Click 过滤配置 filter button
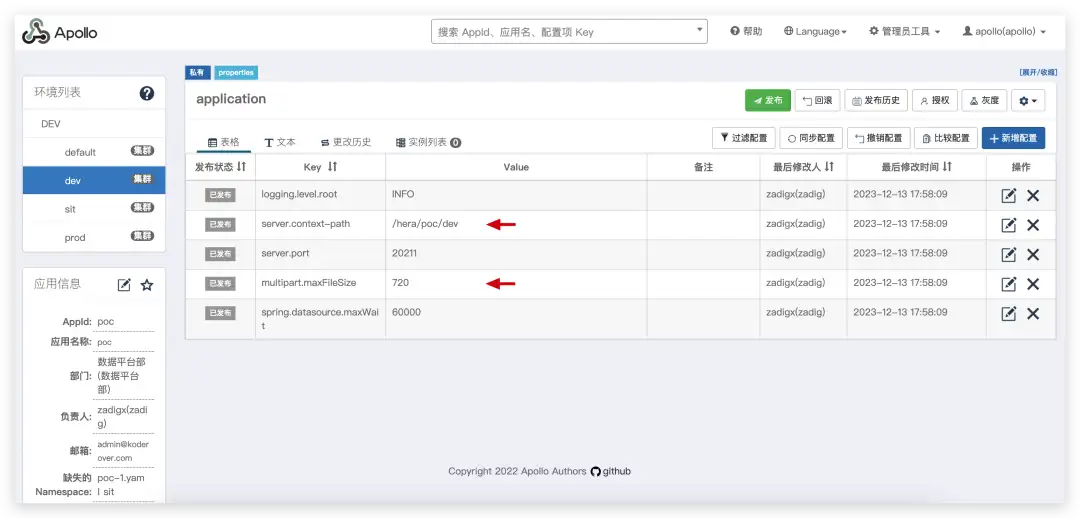 (743, 138)
